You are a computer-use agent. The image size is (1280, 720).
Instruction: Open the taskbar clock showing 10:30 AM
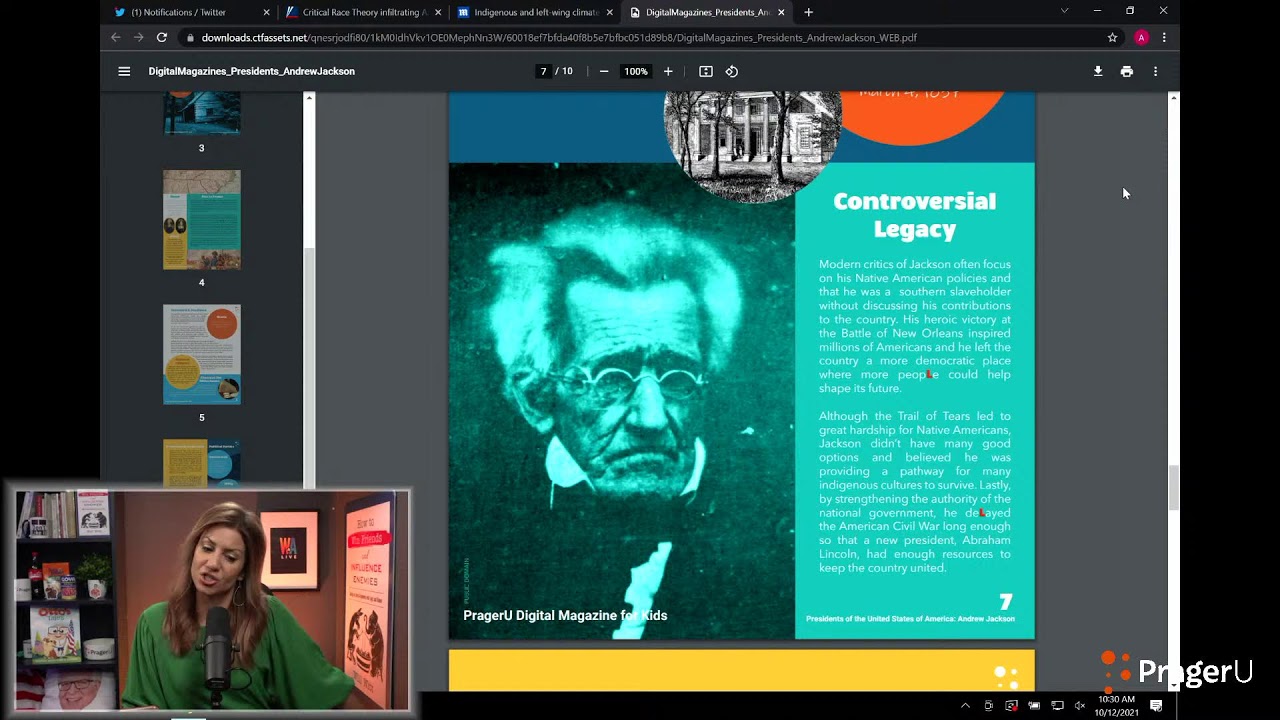coord(1116,705)
